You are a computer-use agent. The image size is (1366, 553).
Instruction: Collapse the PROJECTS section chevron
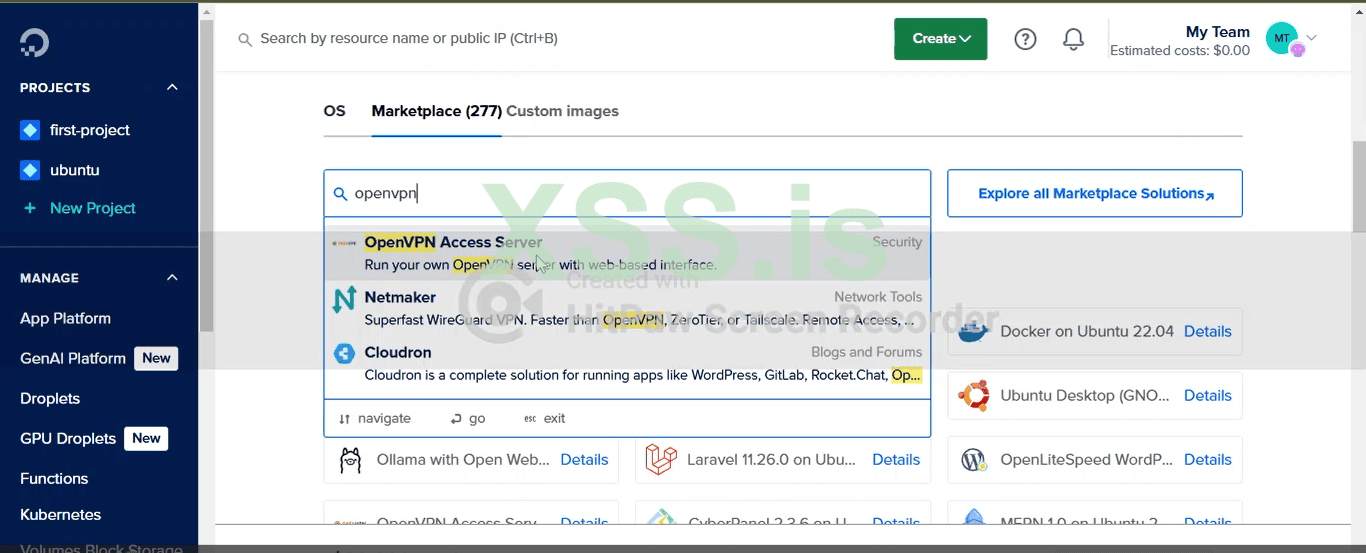coord(172,87)
